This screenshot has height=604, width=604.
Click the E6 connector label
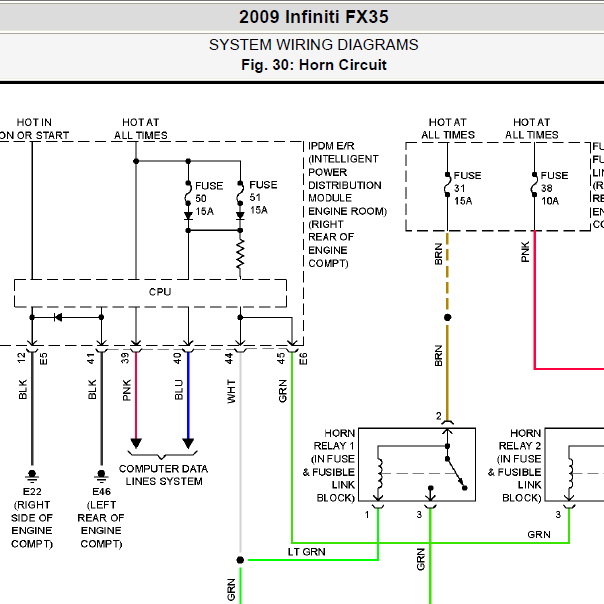point(303,359)
